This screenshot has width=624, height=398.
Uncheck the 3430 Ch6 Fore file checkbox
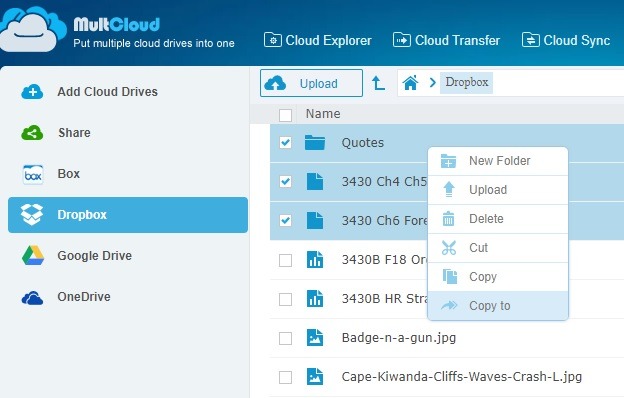pyautogui.click(x=285, y=220)
